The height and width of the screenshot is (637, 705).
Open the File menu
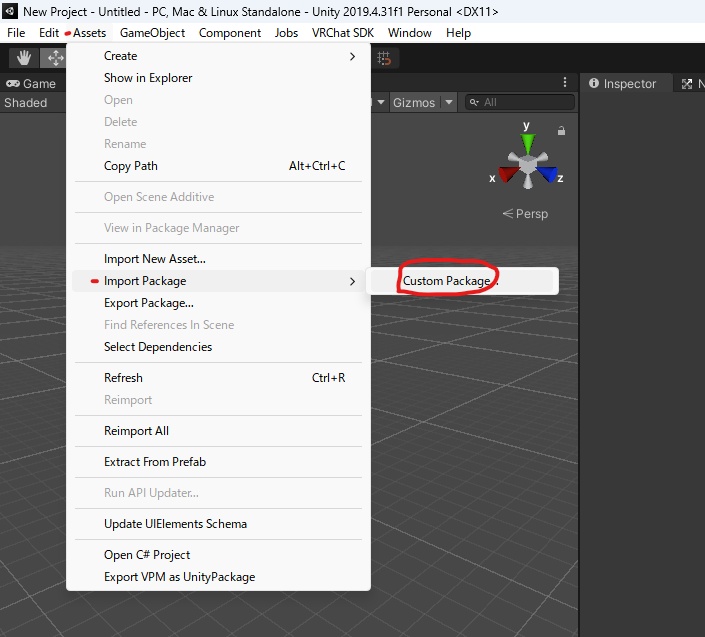point(16,33)
